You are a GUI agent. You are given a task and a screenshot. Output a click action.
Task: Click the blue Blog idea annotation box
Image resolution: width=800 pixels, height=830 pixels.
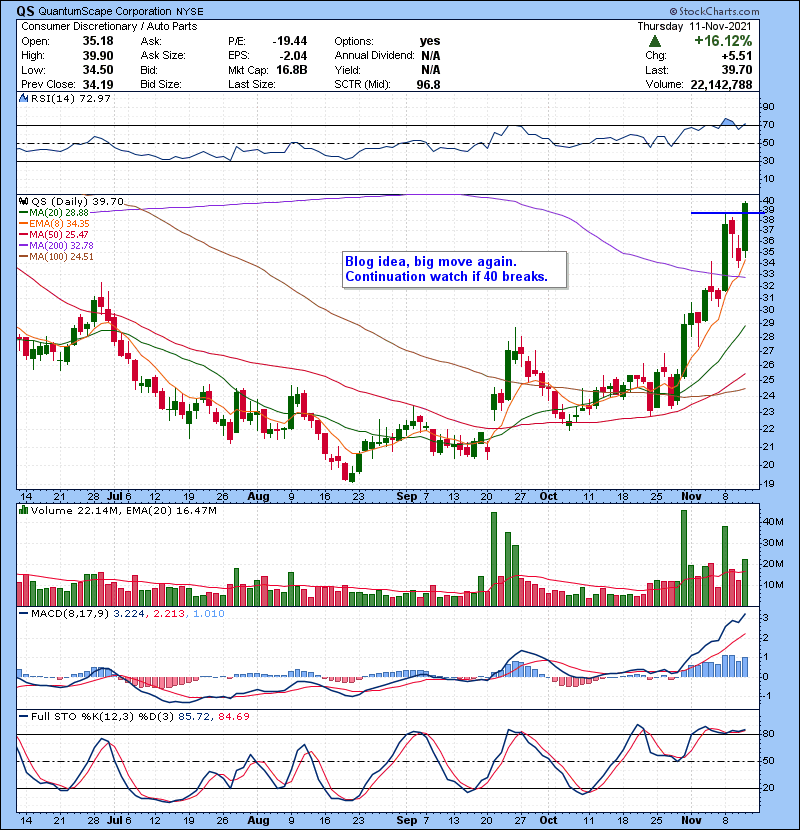click(x=455, y=269)
